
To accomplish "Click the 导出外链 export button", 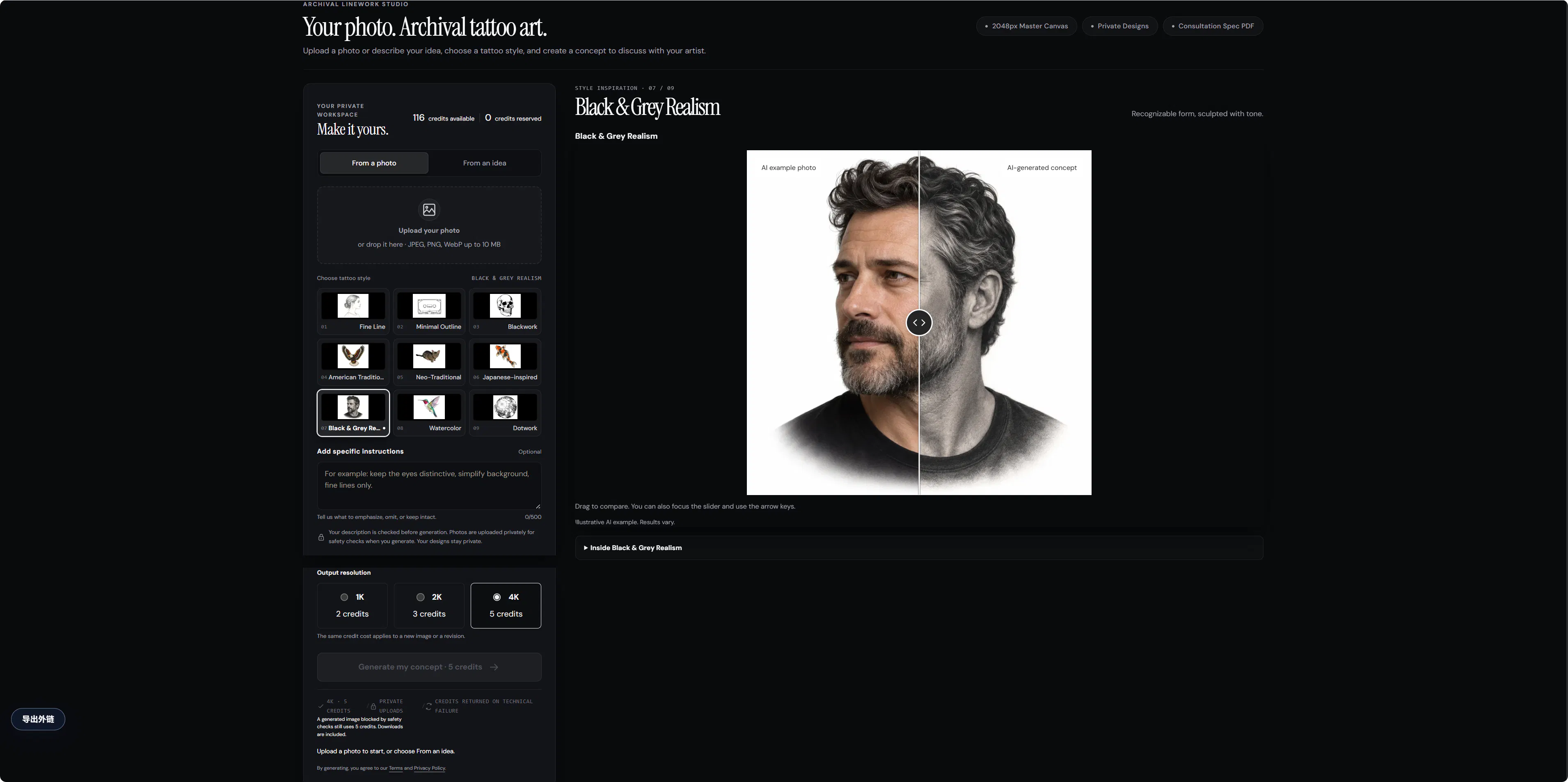I will (x=38, y=719).
